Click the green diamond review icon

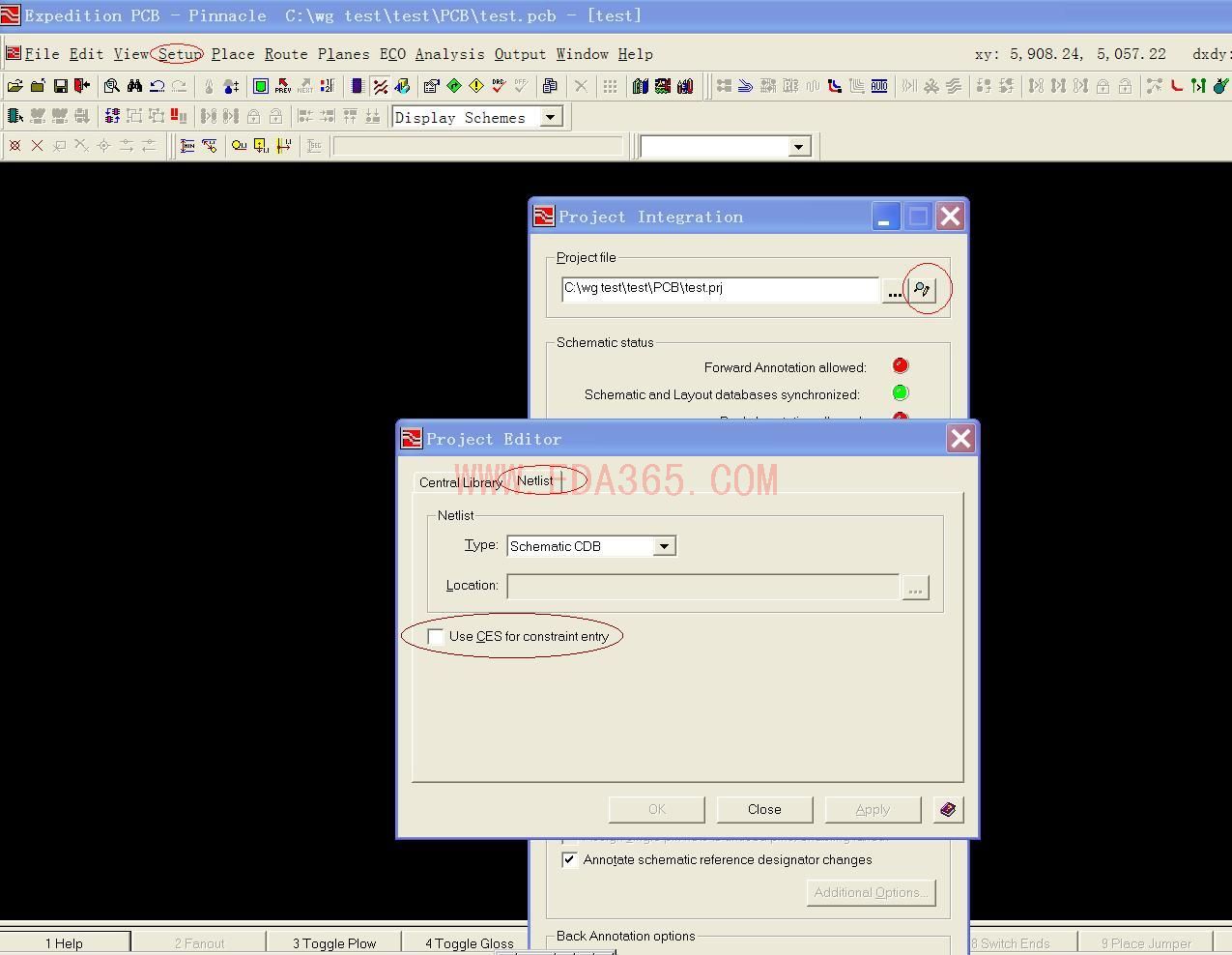tap(453, 86)
